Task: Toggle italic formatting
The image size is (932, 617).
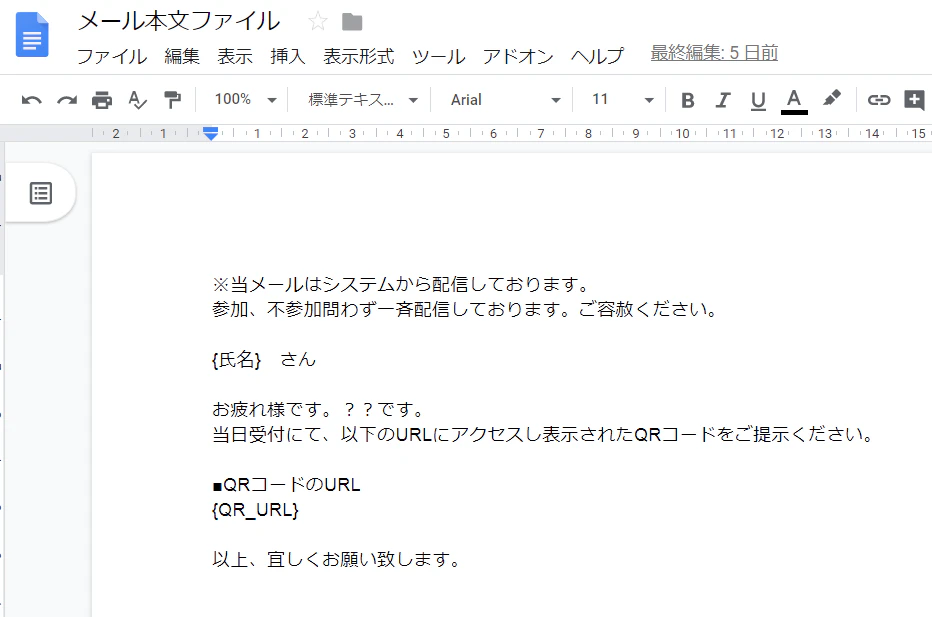Action: [x=723, y=100]
